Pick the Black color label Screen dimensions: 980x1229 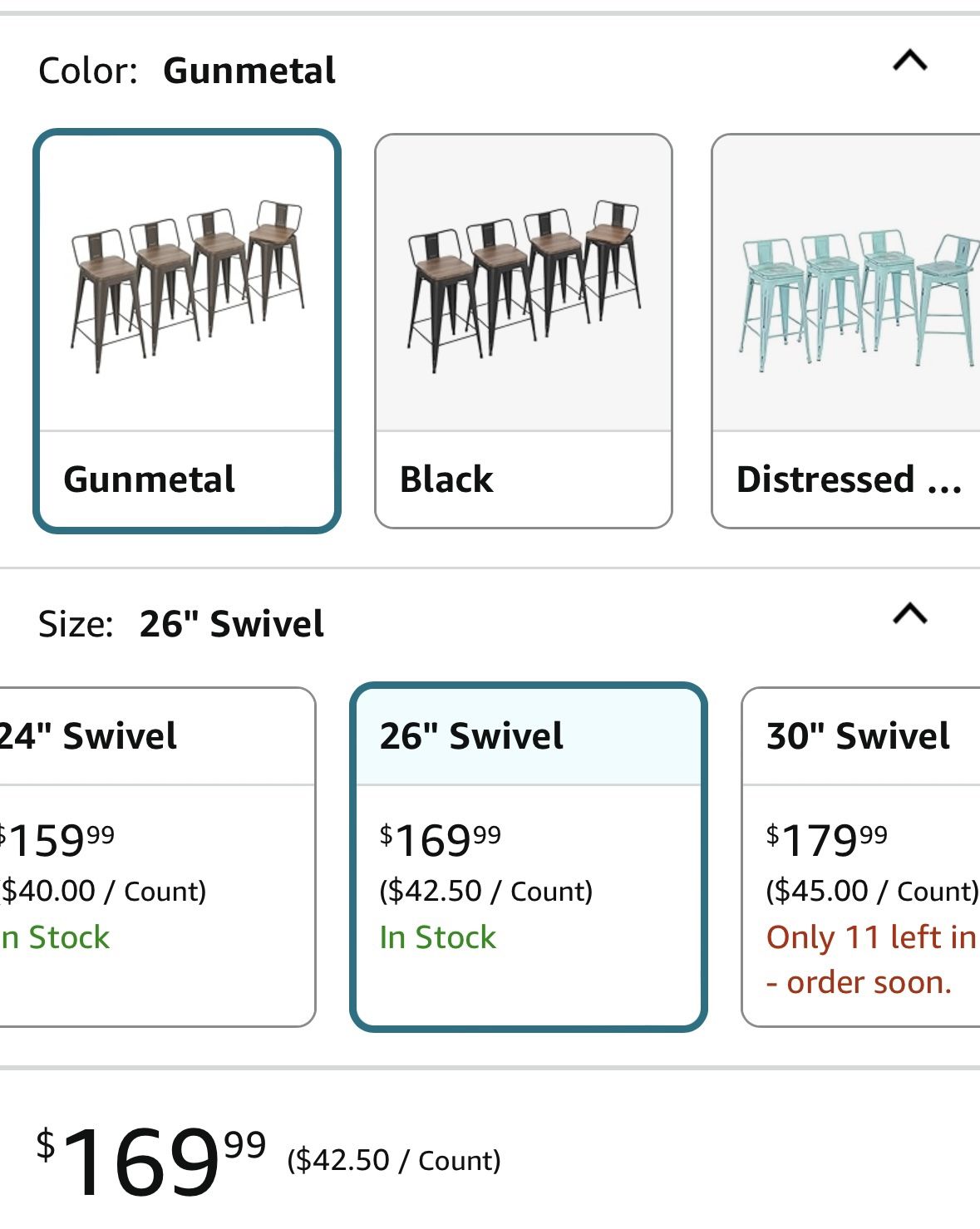pyautogui.click(x=446, y=479)
